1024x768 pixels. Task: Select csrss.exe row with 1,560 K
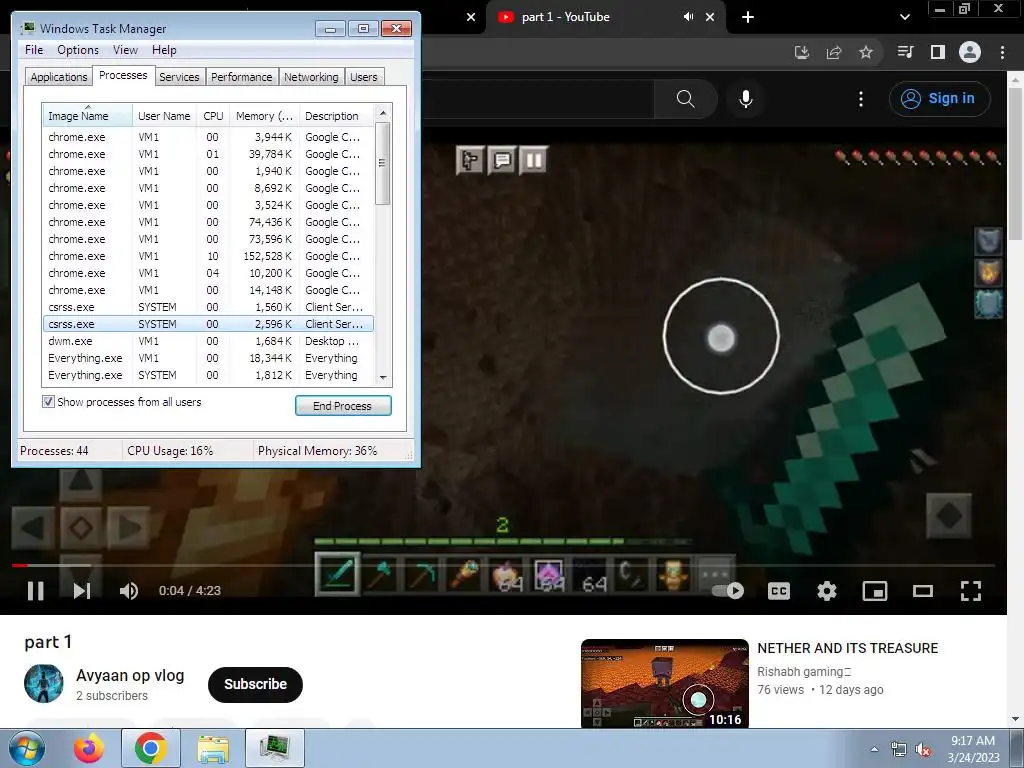[208, 307]
